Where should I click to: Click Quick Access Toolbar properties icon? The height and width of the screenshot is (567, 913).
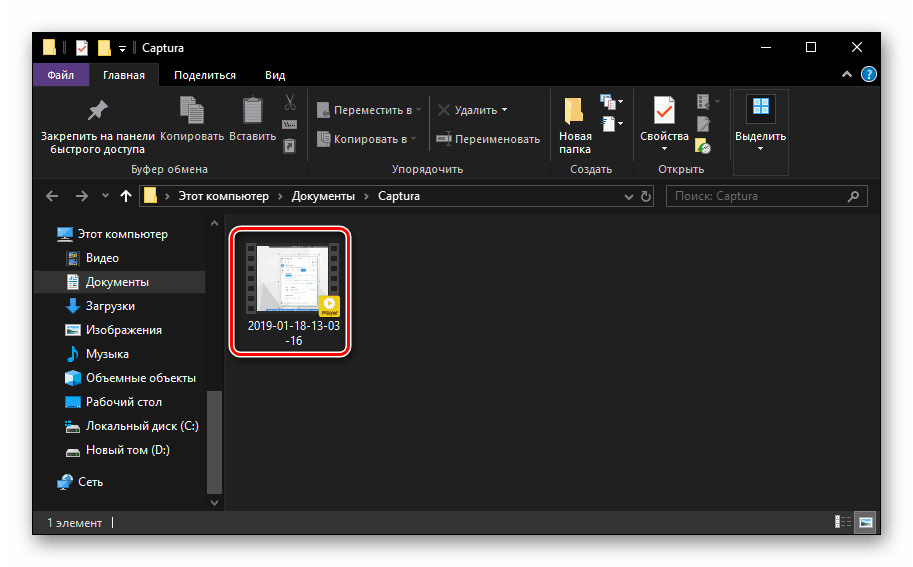point(82,48)
